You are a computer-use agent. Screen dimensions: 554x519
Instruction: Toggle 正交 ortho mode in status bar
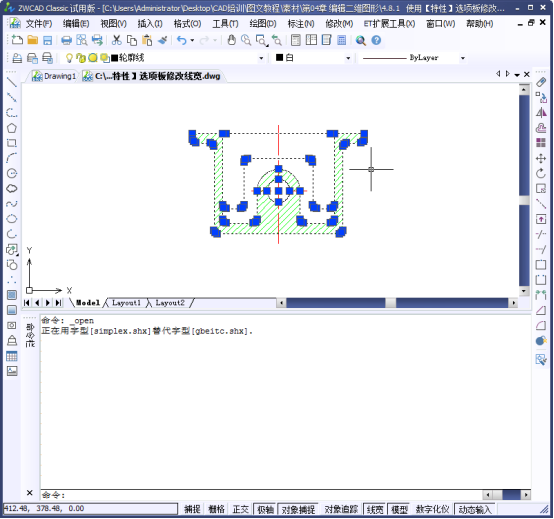coord(241,509)
